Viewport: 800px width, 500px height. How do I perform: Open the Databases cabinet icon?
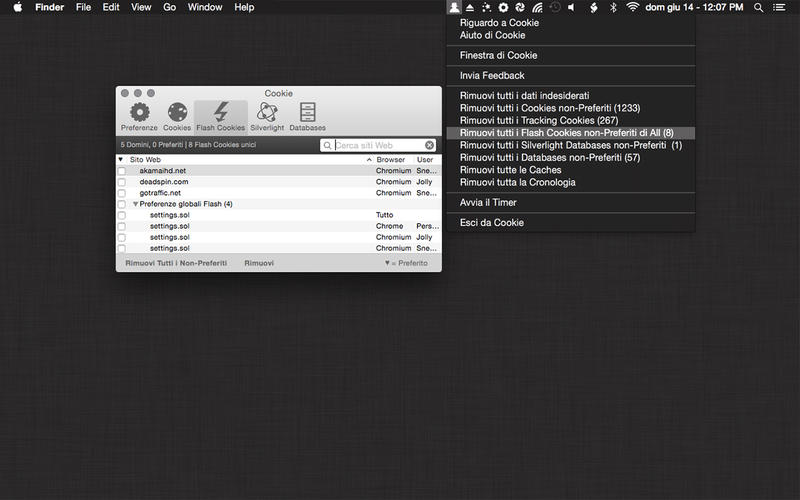pyautogui.click(x=307, y=112)
